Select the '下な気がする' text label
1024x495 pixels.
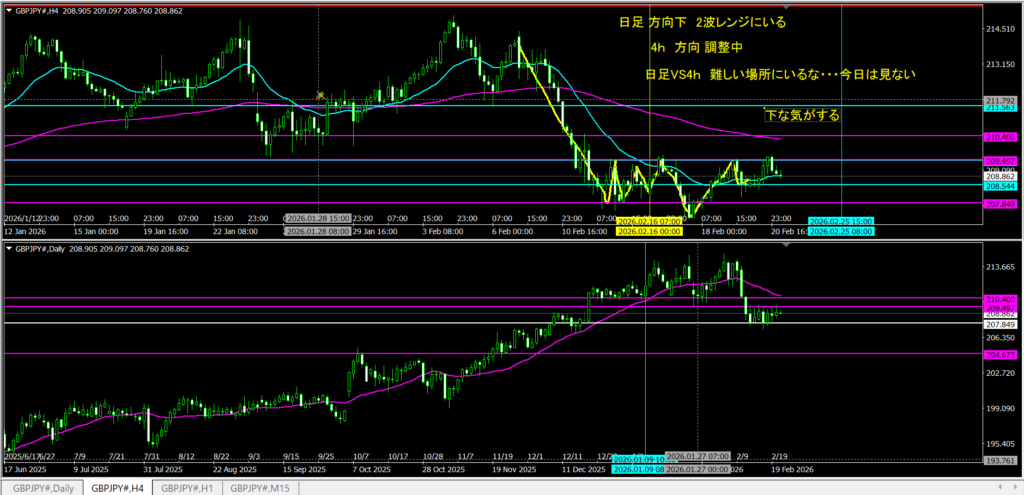coord(802,116)
